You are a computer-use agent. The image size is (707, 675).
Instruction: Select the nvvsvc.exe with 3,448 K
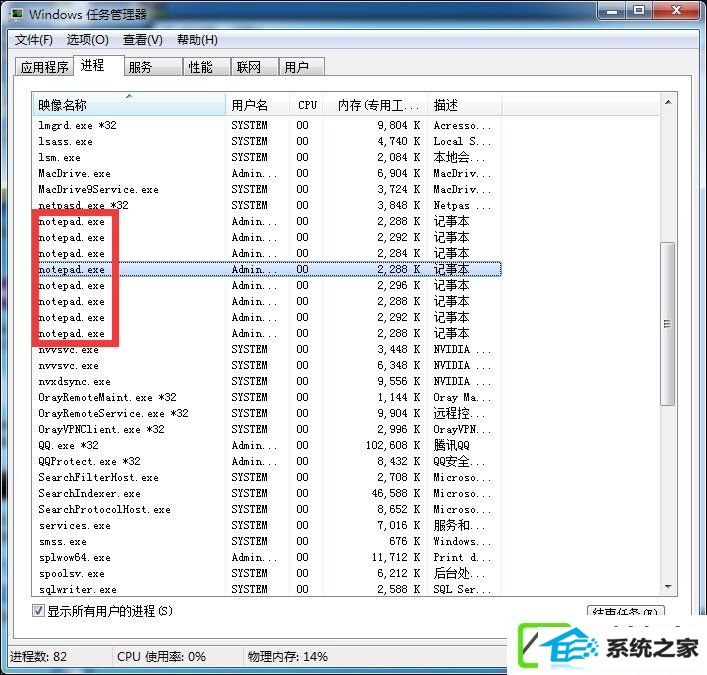[x=267, y=349]
